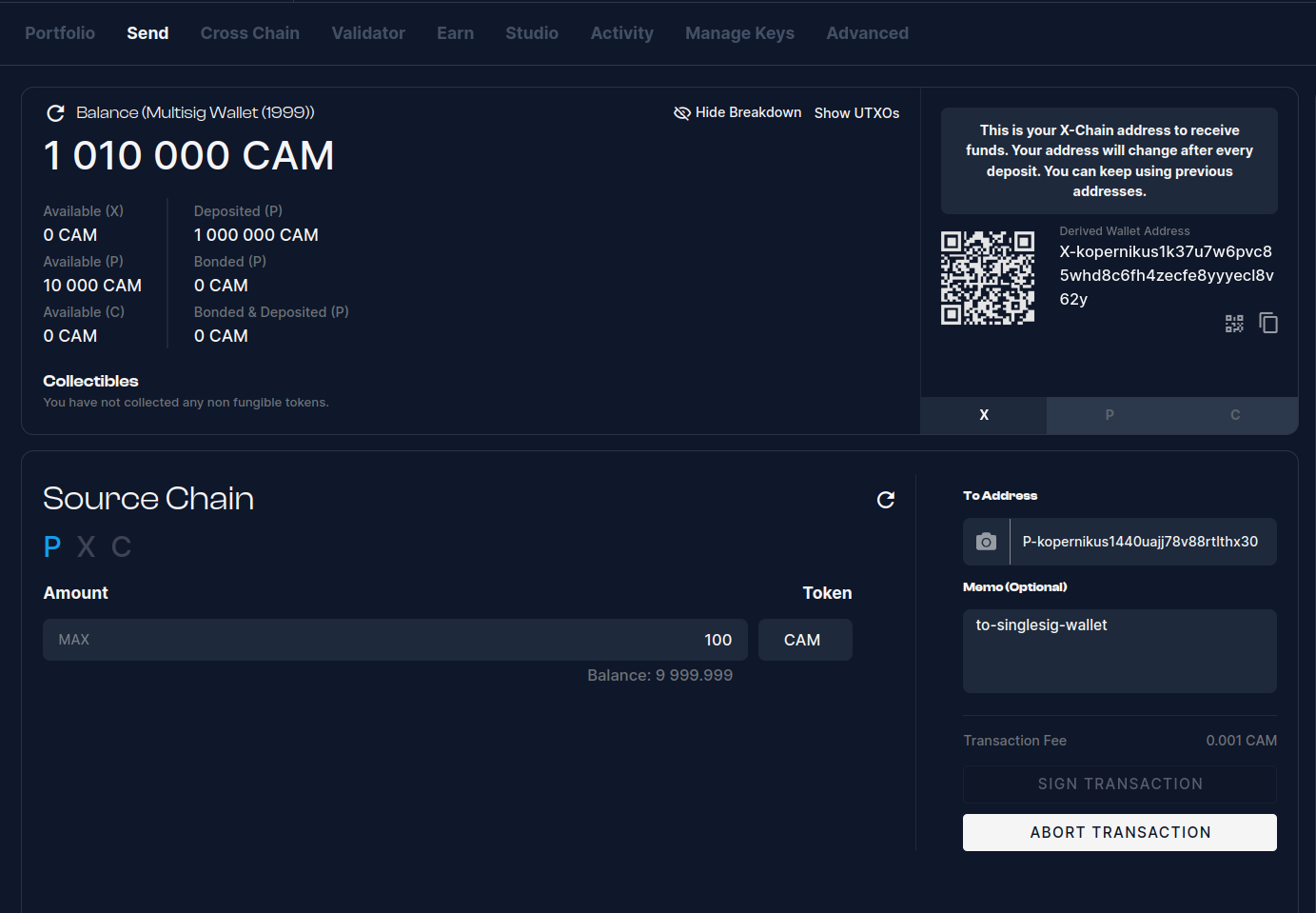The image size is (1316, 913).
Task: Click the Source Chain refresh icon
Action: (x=885, y=500)
